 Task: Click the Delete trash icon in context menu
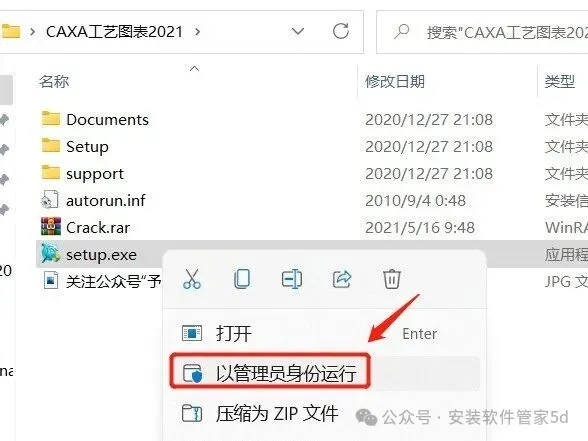pos(392,279)
